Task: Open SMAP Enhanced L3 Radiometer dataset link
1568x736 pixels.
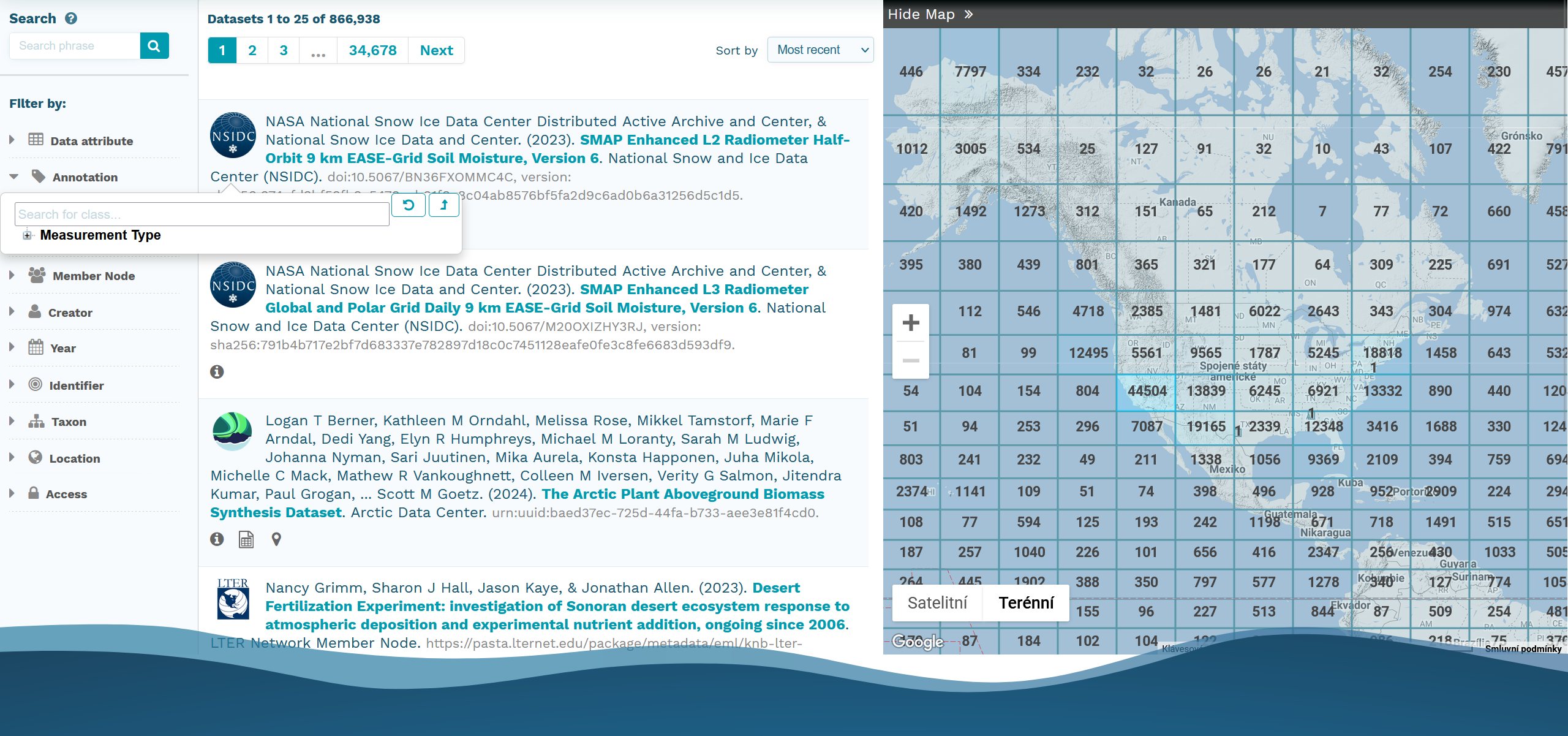Action: [x=537, y=298]
